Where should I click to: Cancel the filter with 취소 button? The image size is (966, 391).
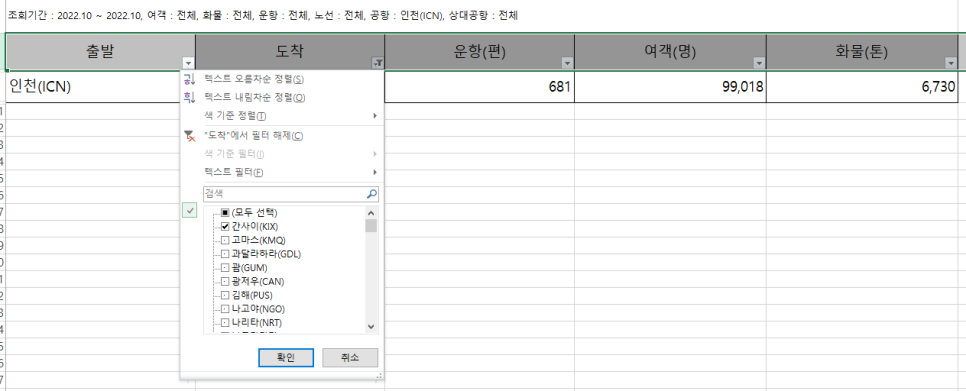click(350, 358)
